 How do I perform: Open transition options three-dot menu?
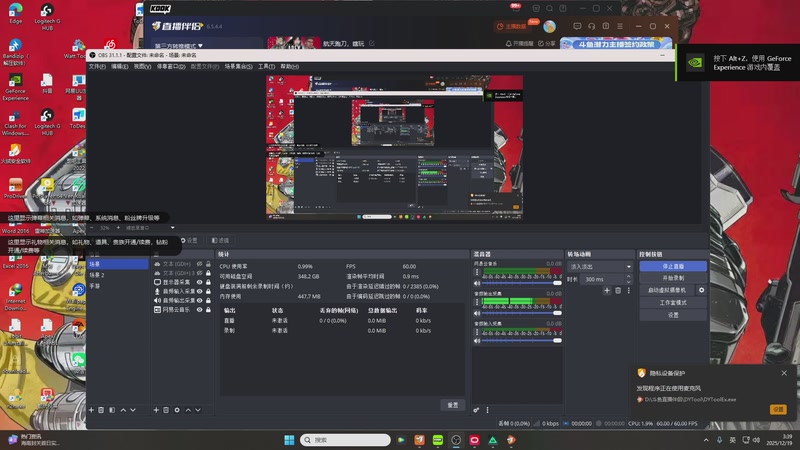click(629, 290)
